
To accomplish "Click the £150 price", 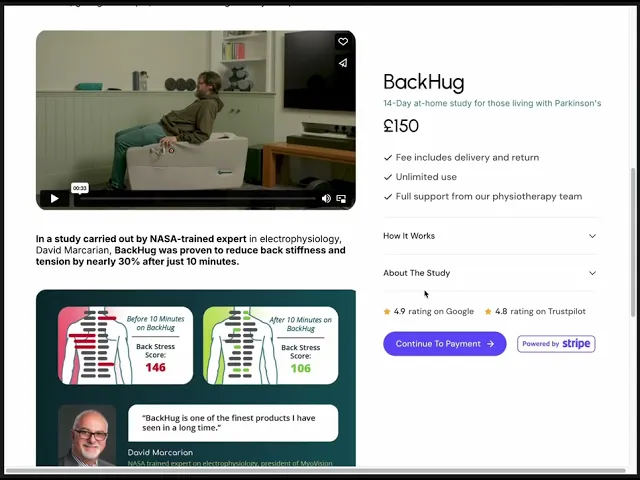I will (x=401, y=126).
